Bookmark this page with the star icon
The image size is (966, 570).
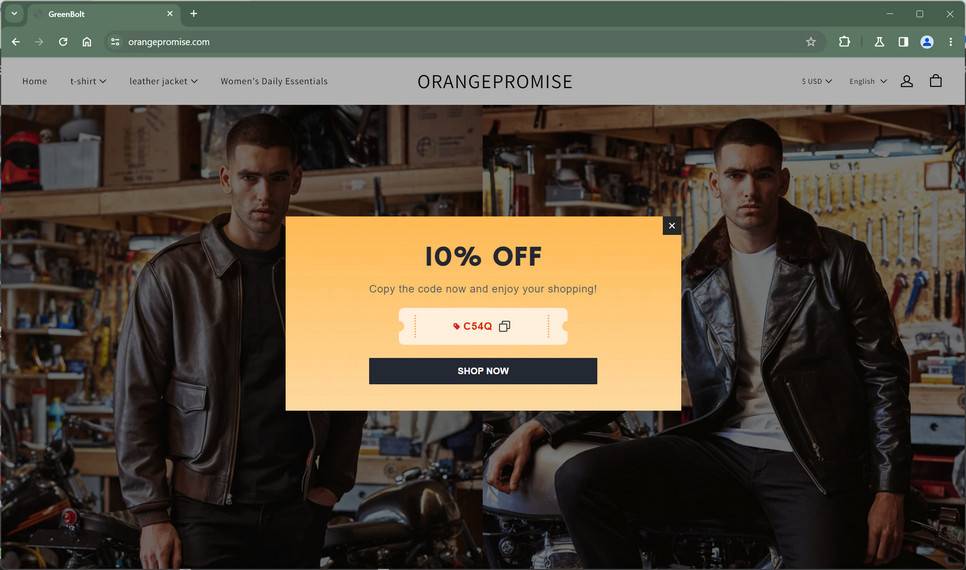click(x=811, y=42)
